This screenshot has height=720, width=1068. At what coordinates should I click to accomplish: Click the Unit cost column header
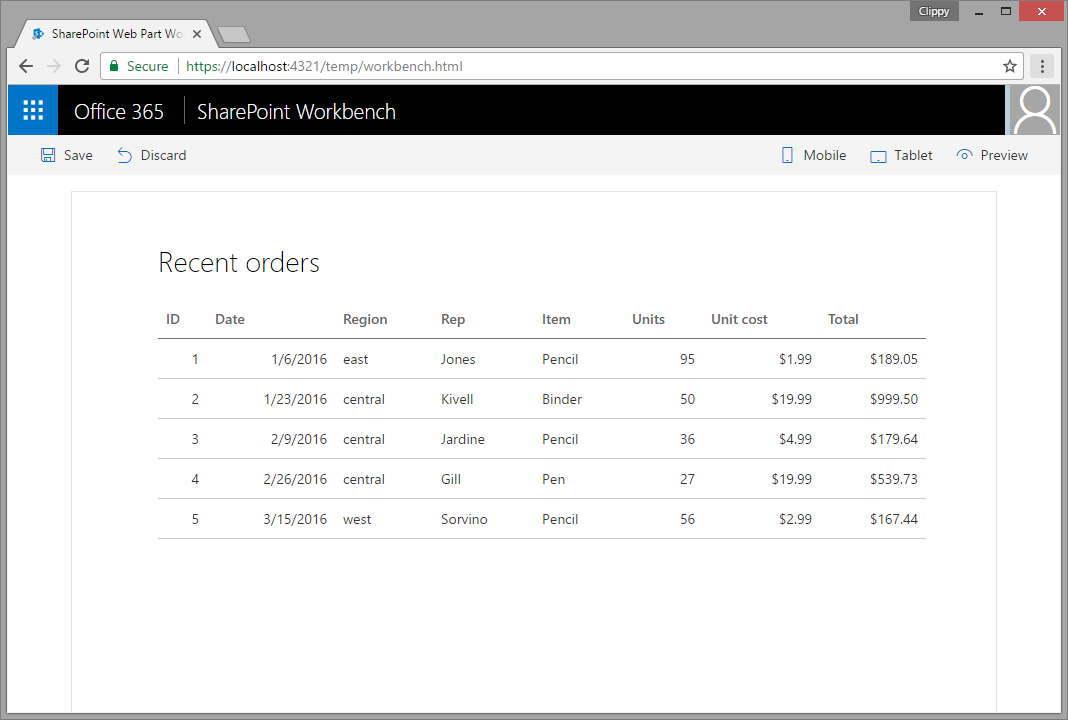pyautogui.click(x=739, y=319)
